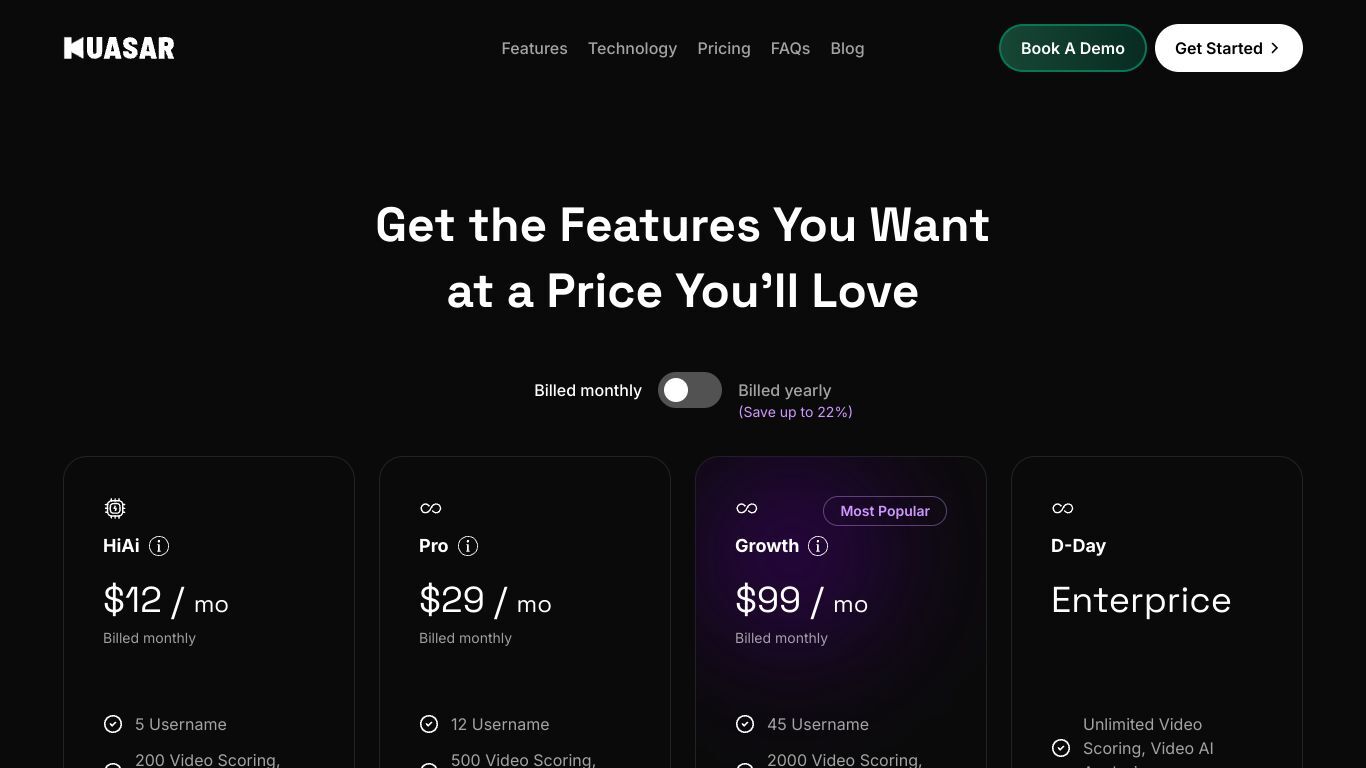Click the checkmark beside 12 Username
The image size is (1366, 768).
pyautogui.click(x=429, y=724)
